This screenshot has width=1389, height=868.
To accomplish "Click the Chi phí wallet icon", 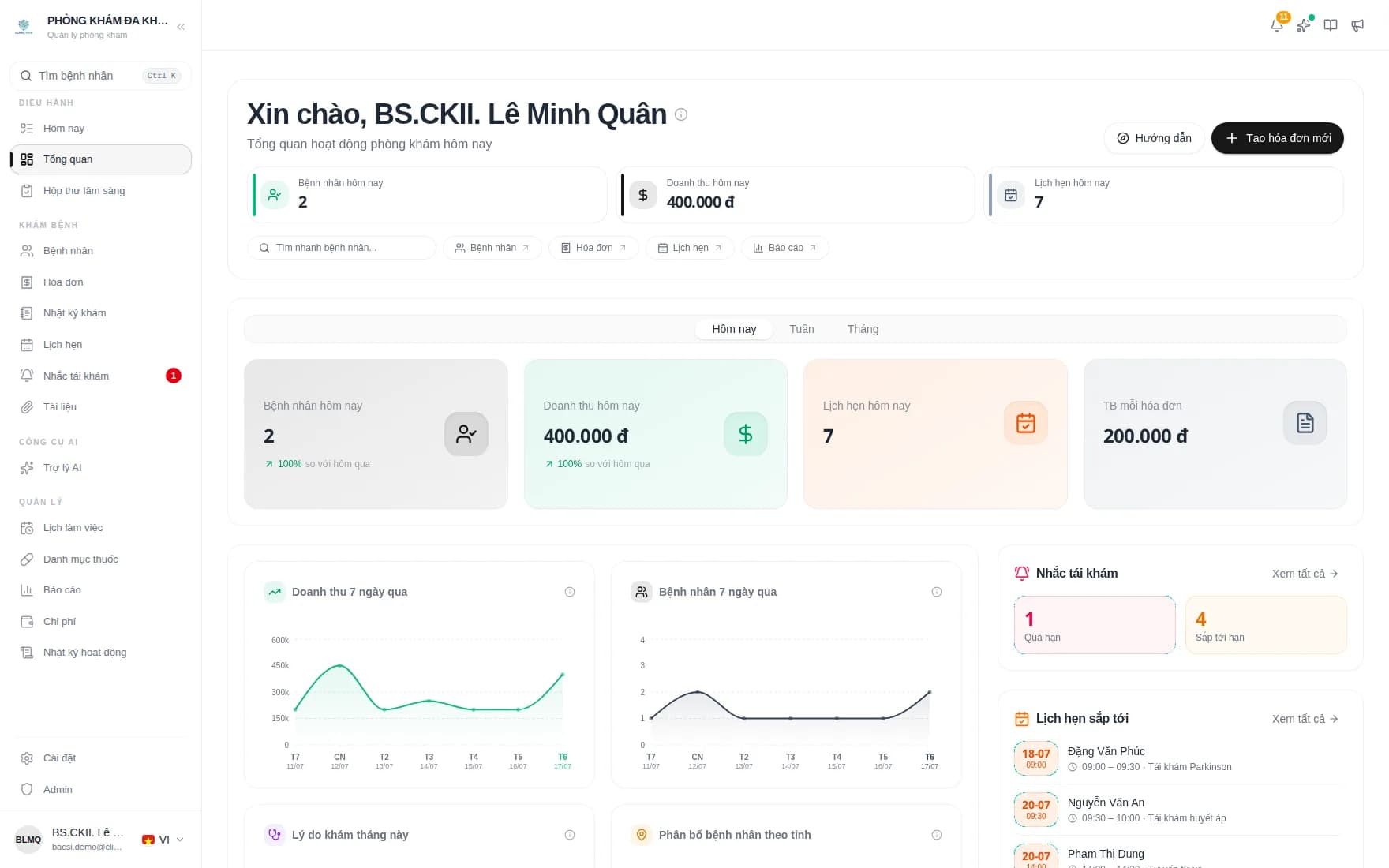I will pyautogui.click(x=27, y=622).
